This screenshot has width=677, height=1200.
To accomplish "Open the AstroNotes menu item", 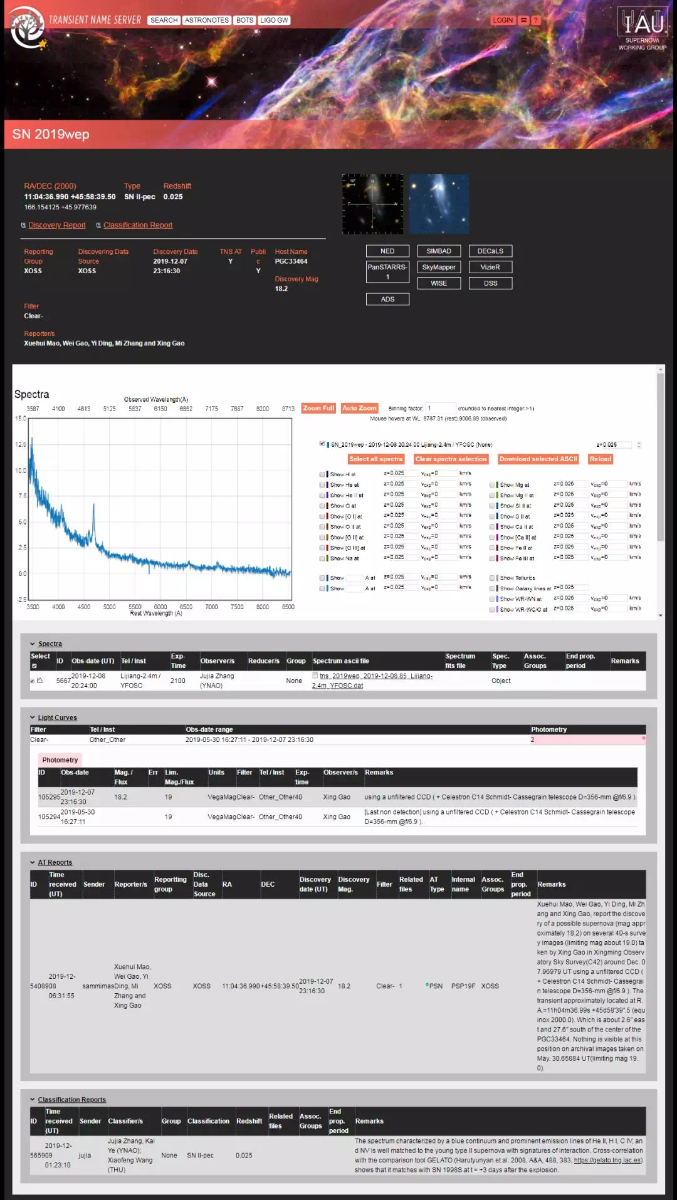I will click(x=206, y=20).
